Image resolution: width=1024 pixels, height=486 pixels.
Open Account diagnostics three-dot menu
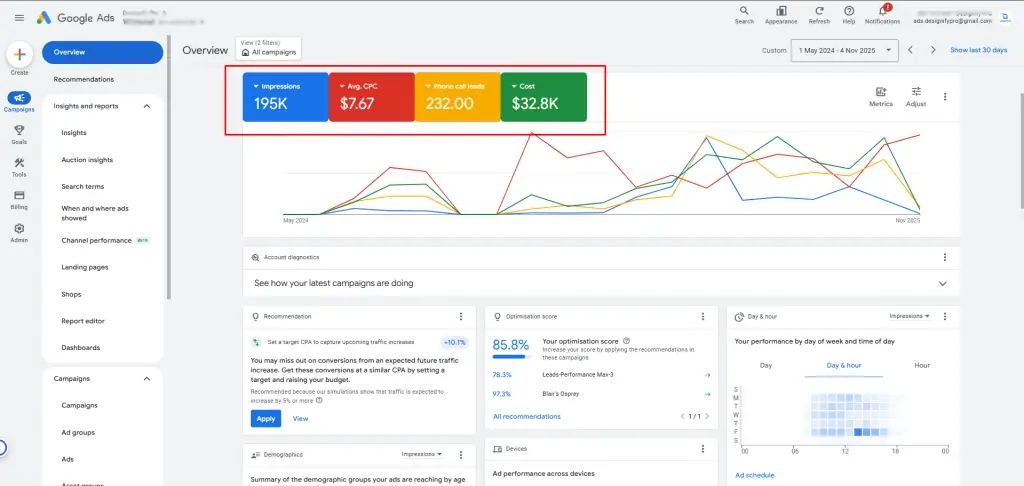944,257
